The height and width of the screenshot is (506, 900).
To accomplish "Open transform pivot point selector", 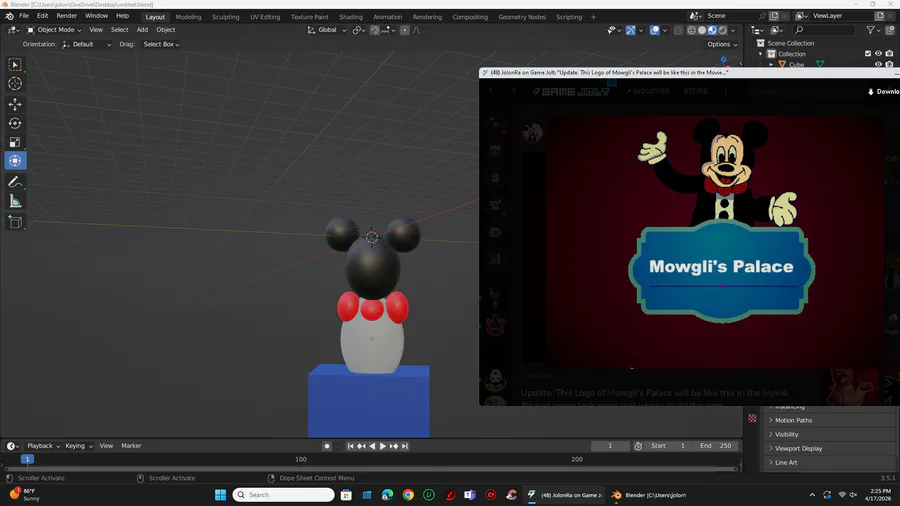I will (359, 30).
